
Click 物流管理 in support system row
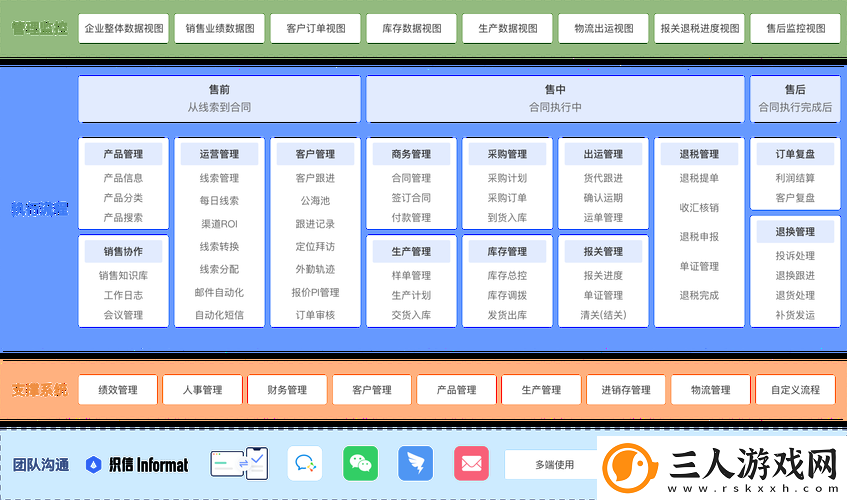[x=710, y=390]
